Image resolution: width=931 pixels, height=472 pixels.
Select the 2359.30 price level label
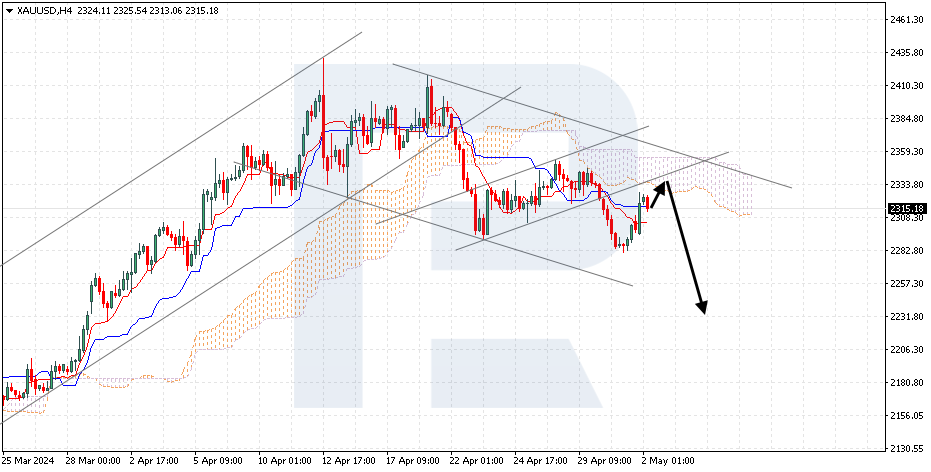905,152
